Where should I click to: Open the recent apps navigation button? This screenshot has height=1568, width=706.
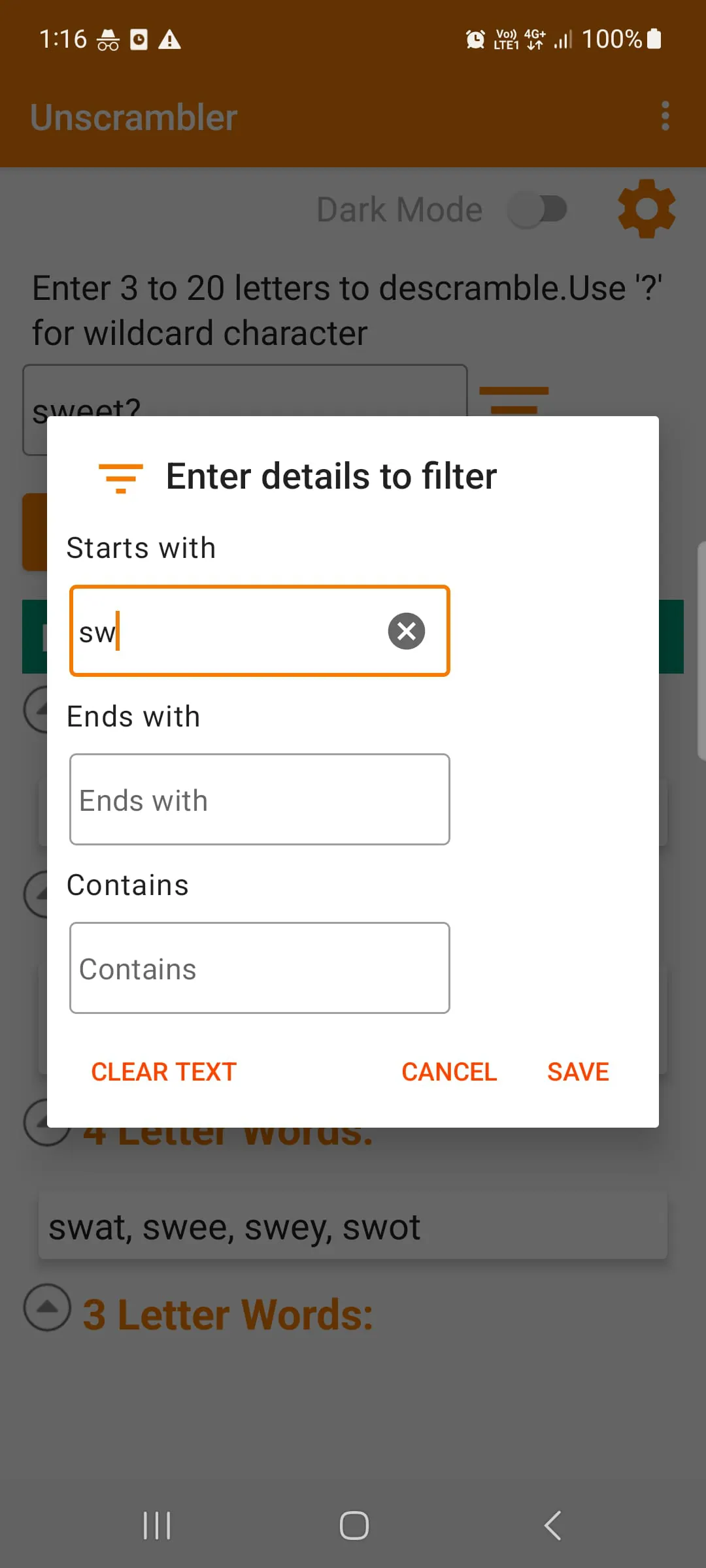click(x=157, y=1526)
